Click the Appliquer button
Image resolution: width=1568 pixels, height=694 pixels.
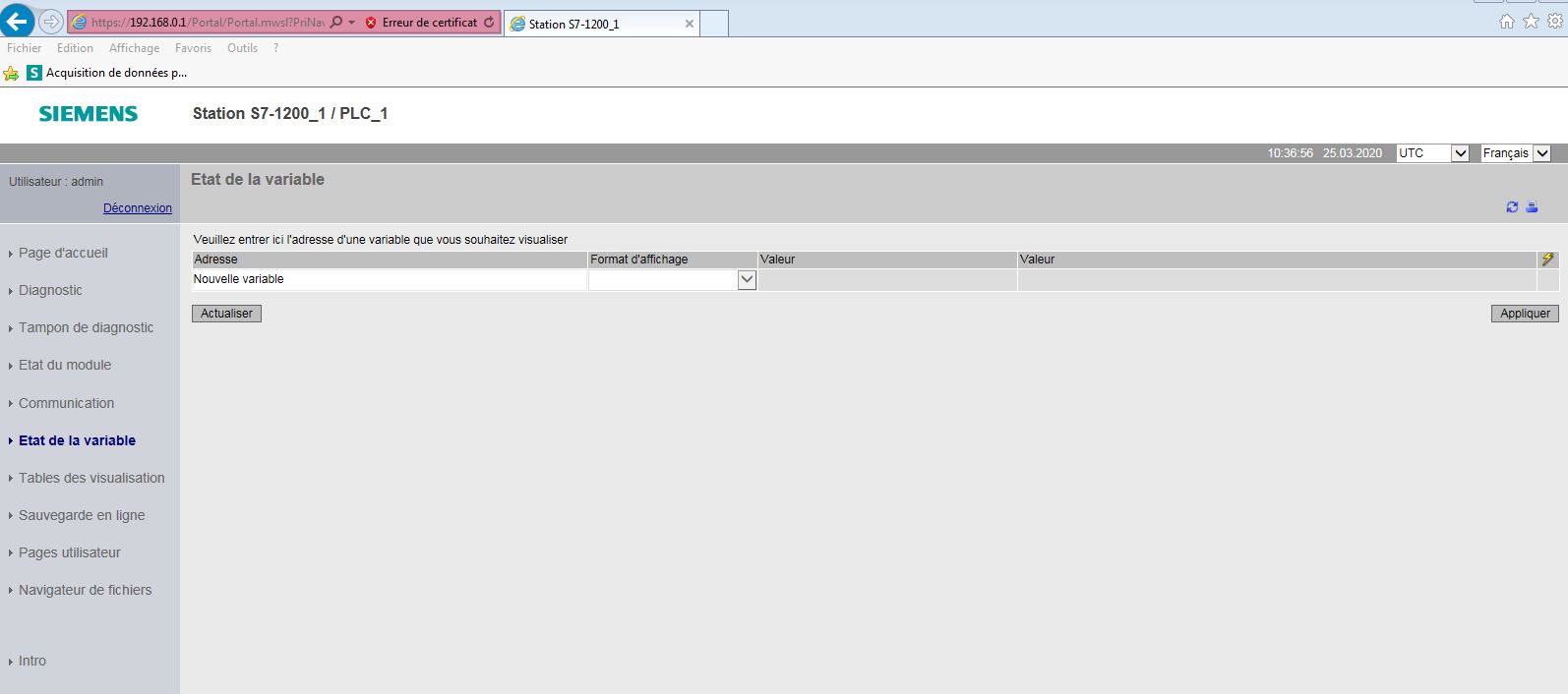[1525, 314]
